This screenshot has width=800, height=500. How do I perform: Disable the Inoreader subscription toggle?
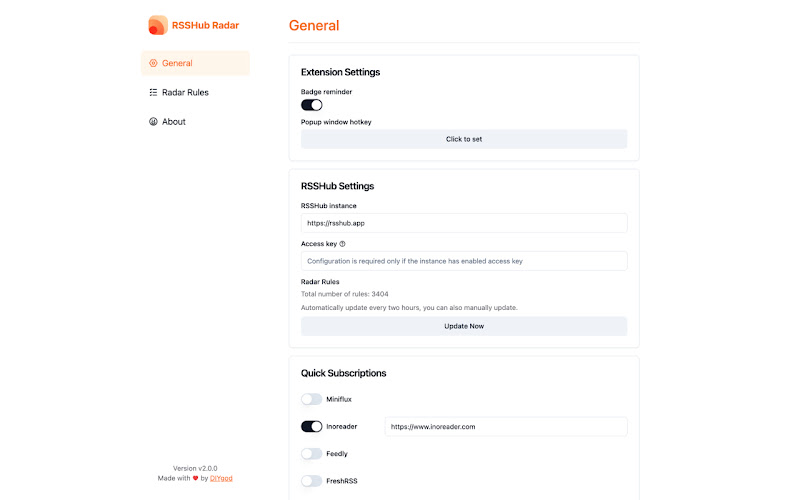312,426
